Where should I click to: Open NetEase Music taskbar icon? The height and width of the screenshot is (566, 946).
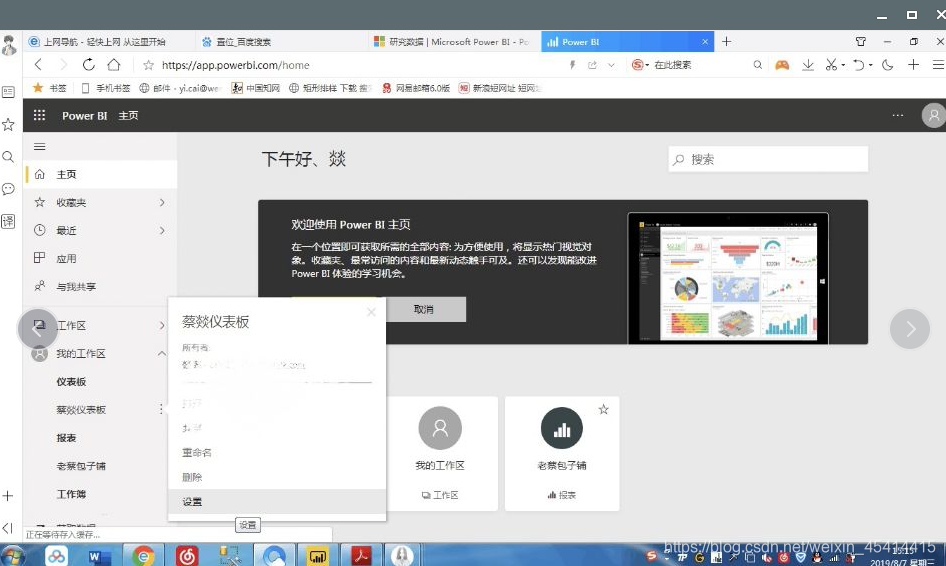(x=186, y=555)
